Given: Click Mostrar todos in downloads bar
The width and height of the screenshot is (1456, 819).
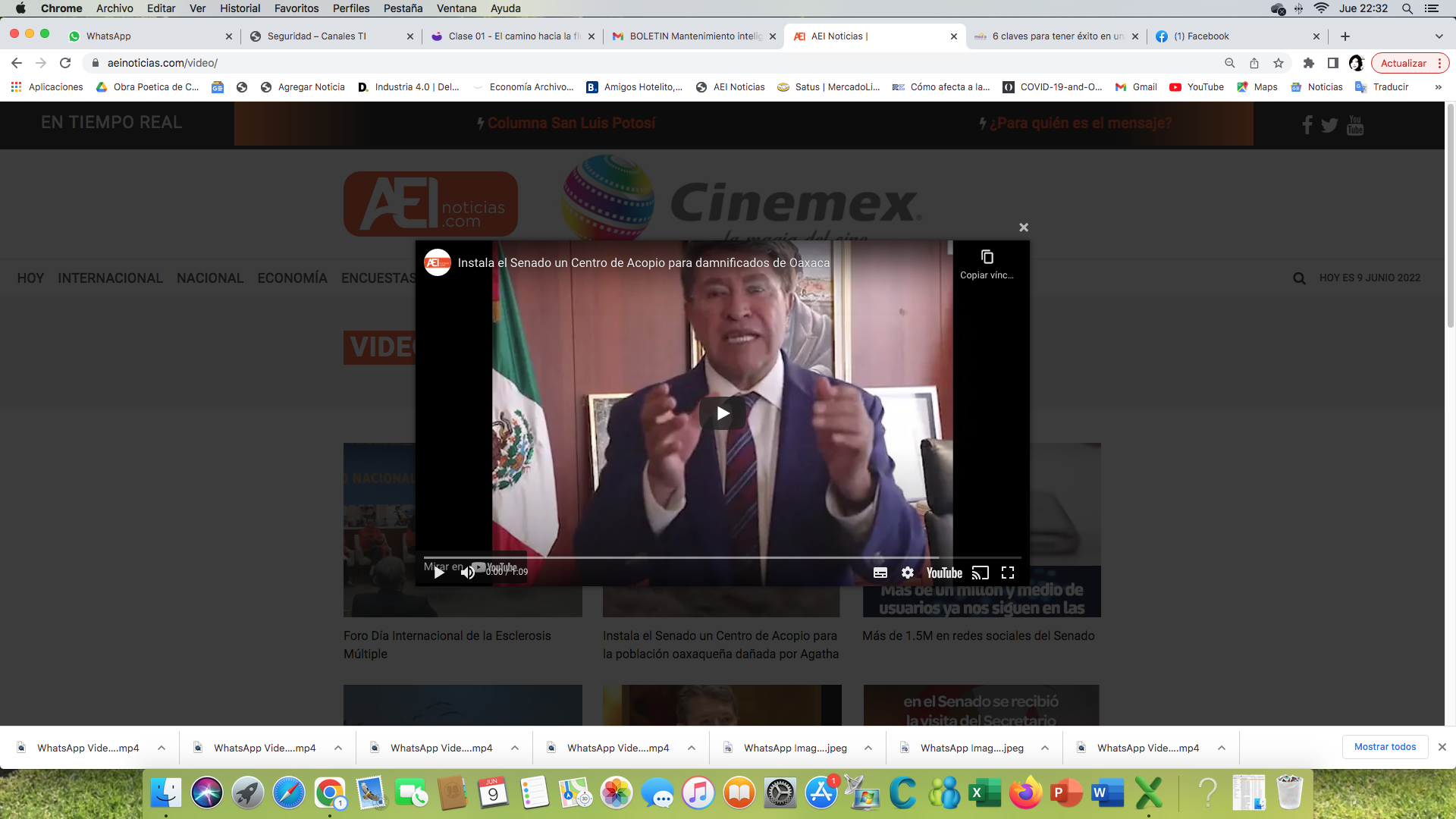Looking at the screenshot, I should [1385, 747].
